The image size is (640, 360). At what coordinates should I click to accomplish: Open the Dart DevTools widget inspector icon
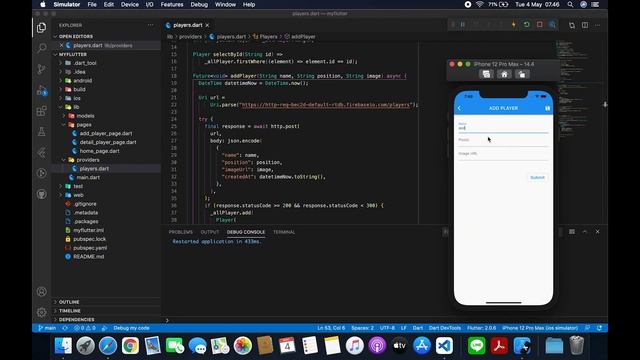pos(552,25)
